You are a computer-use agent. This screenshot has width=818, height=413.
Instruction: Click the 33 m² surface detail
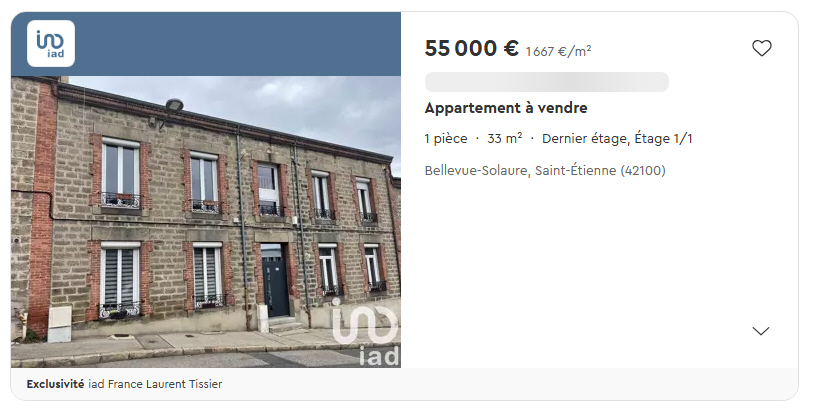(504, 139)
